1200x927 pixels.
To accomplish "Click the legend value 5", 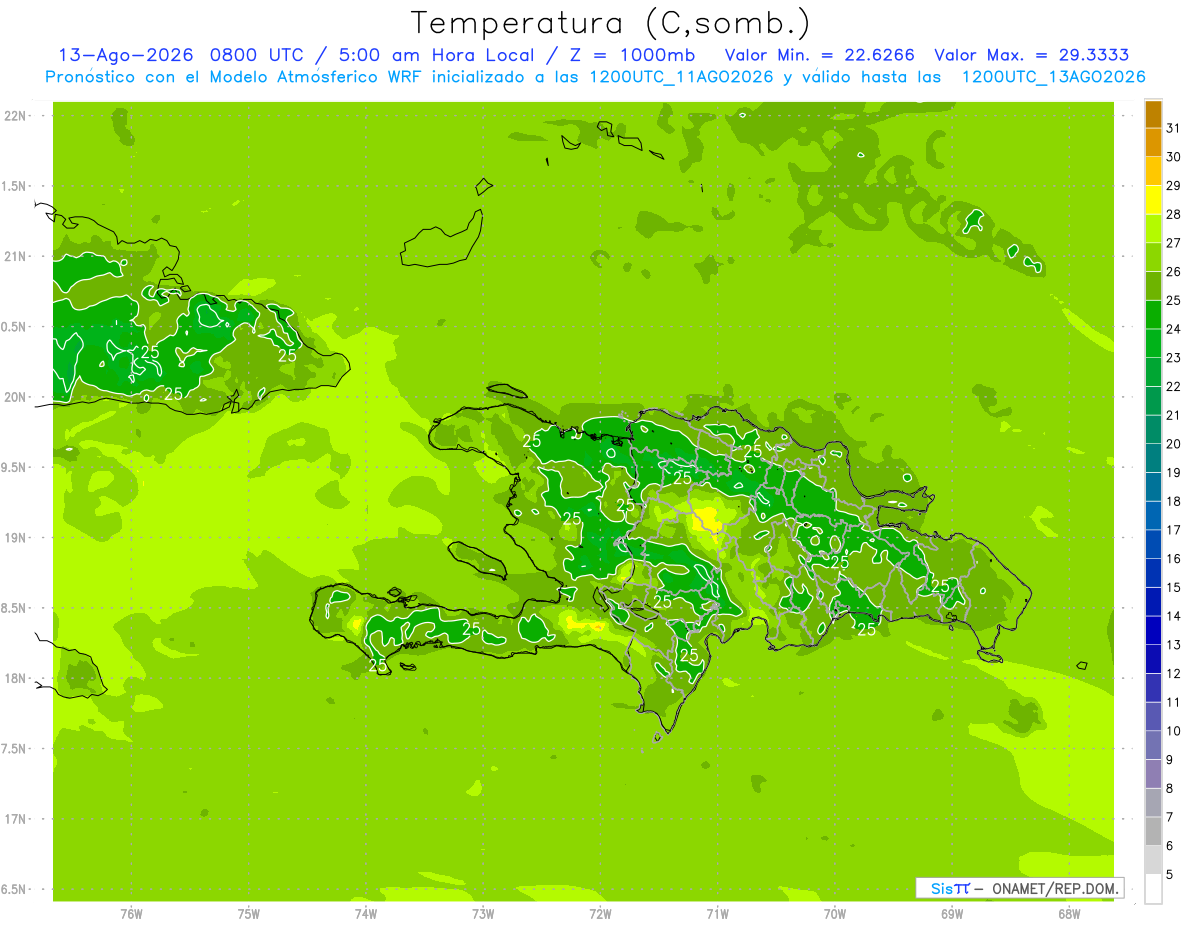I will coord(1171,875).
